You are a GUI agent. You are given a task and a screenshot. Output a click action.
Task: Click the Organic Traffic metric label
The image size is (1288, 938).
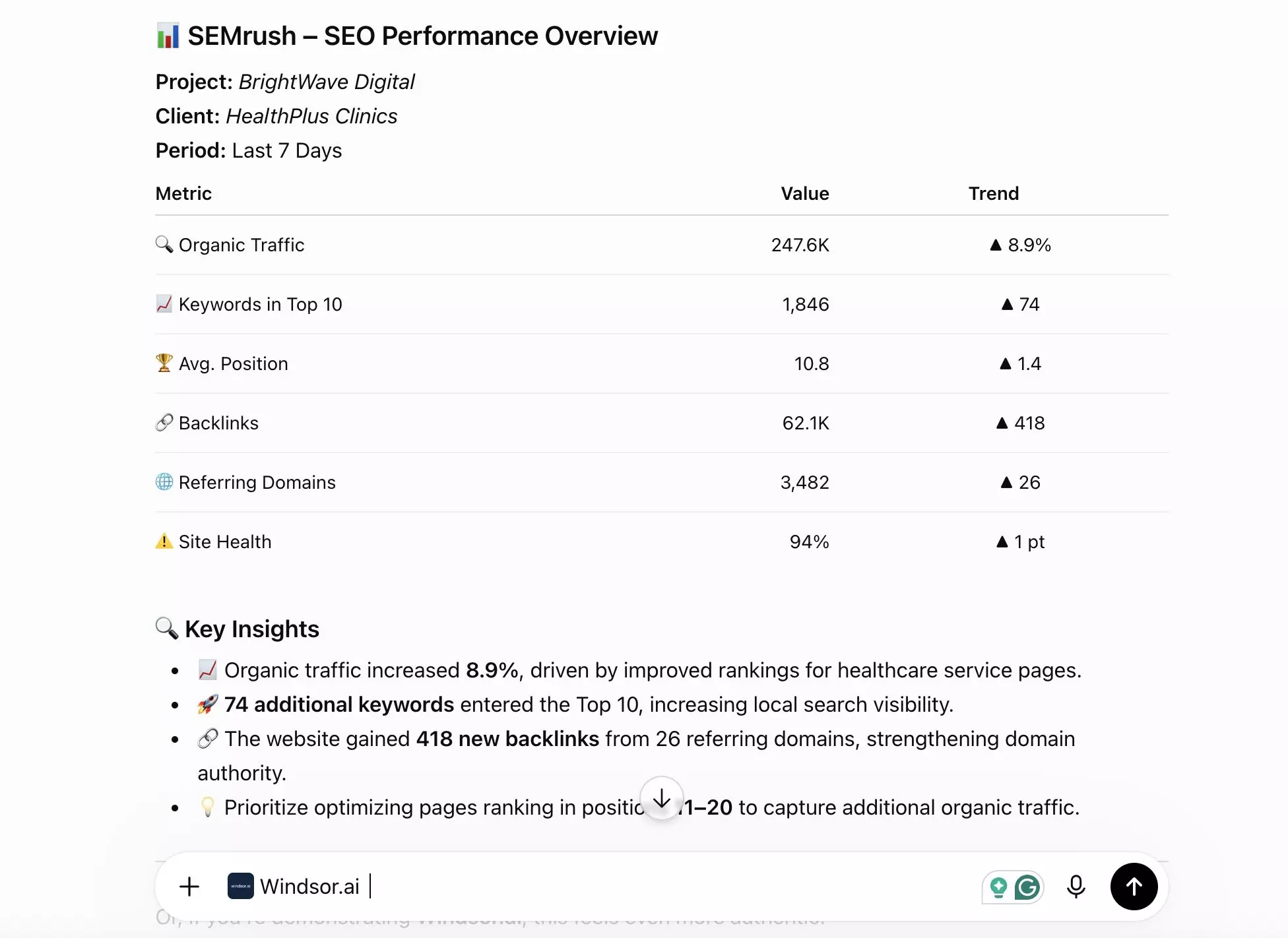click(241, 245)
